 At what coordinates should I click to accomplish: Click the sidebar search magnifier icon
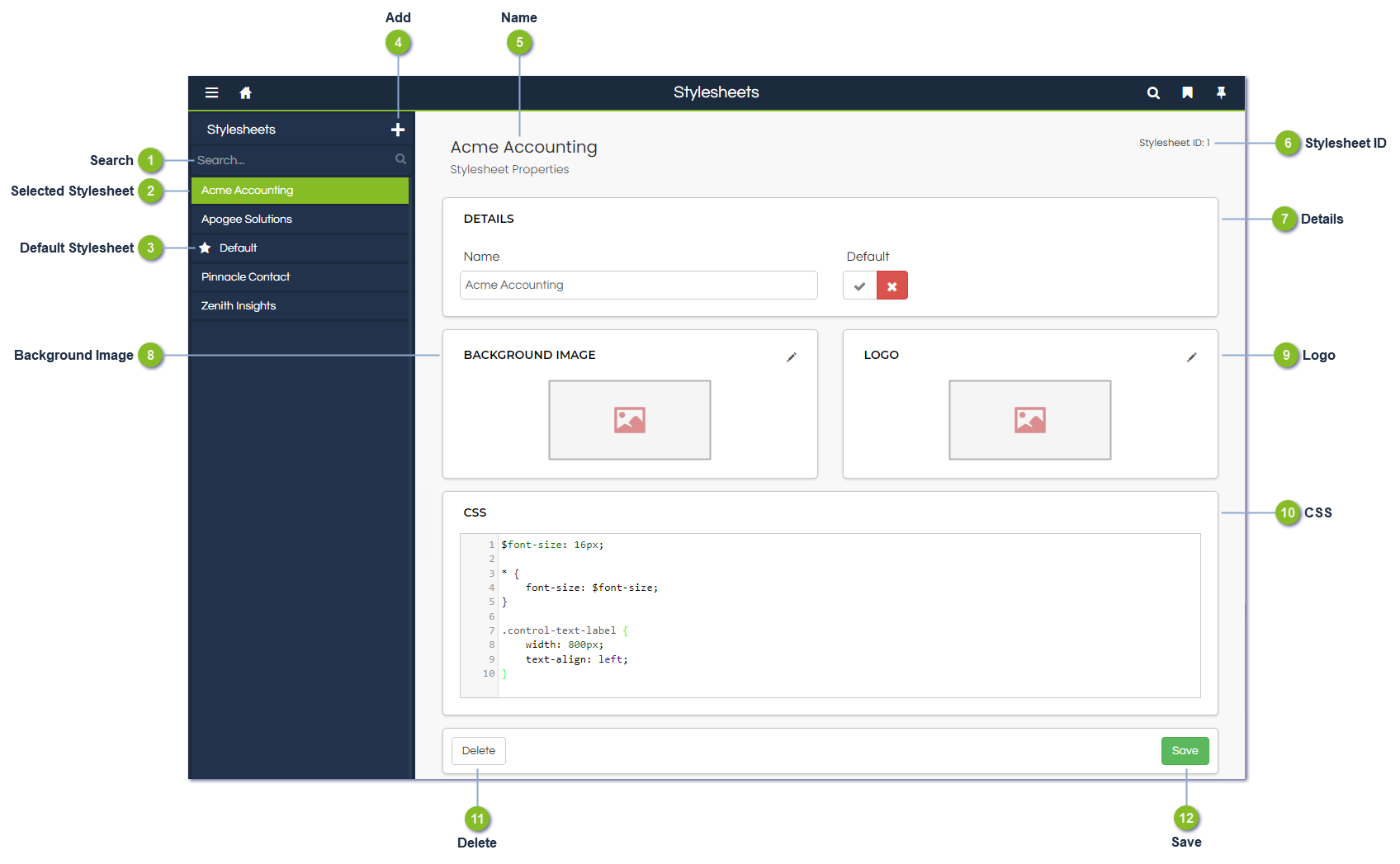point(400,159)
